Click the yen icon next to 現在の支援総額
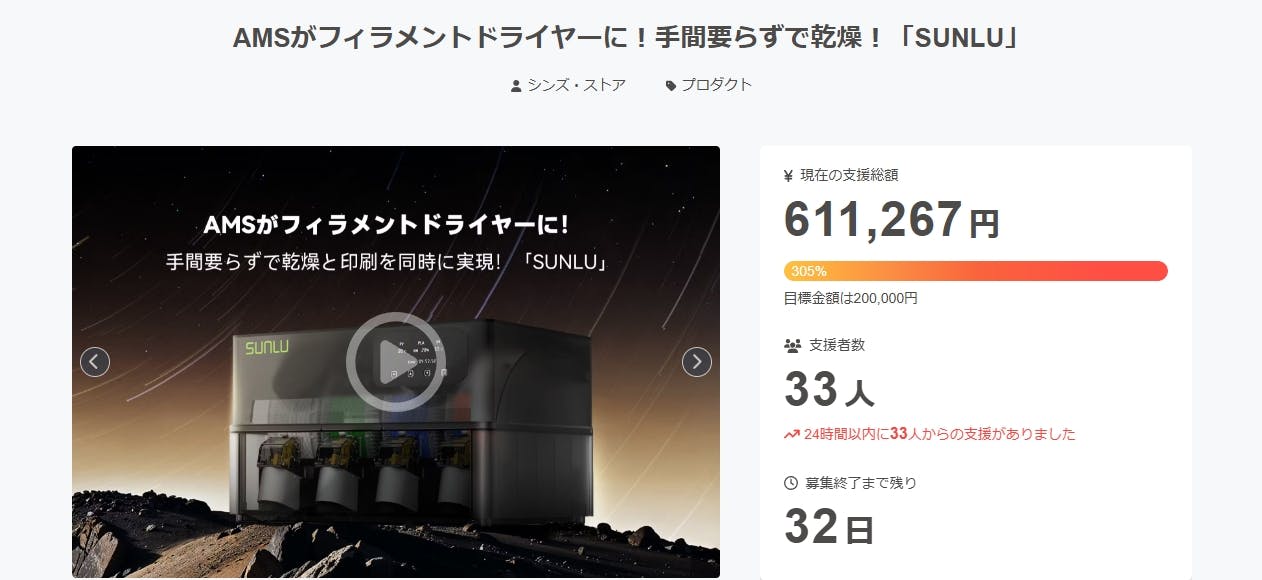1262x580 pixels. 789,175
